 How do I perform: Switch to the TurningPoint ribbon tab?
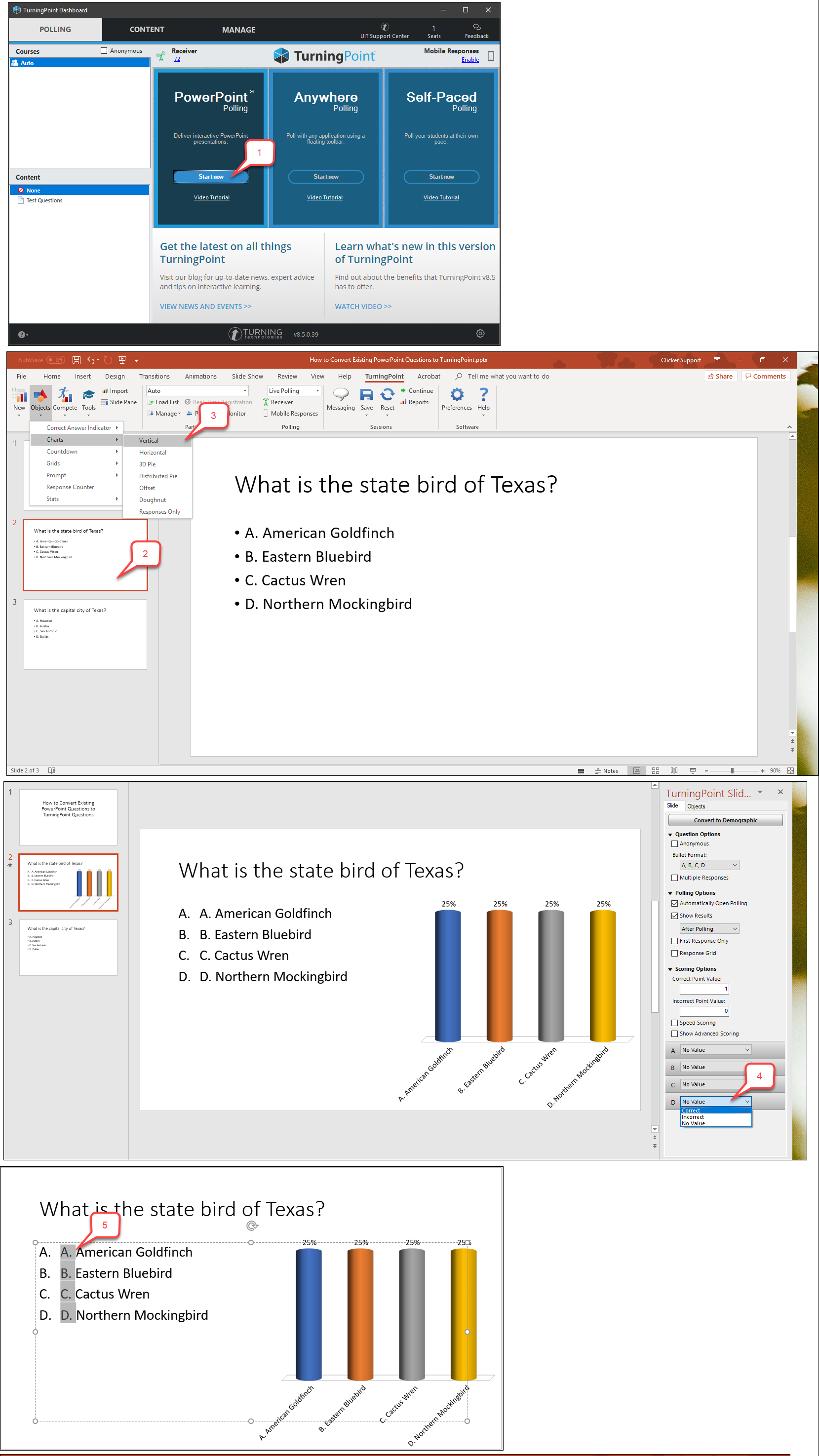tap(385, 377)
